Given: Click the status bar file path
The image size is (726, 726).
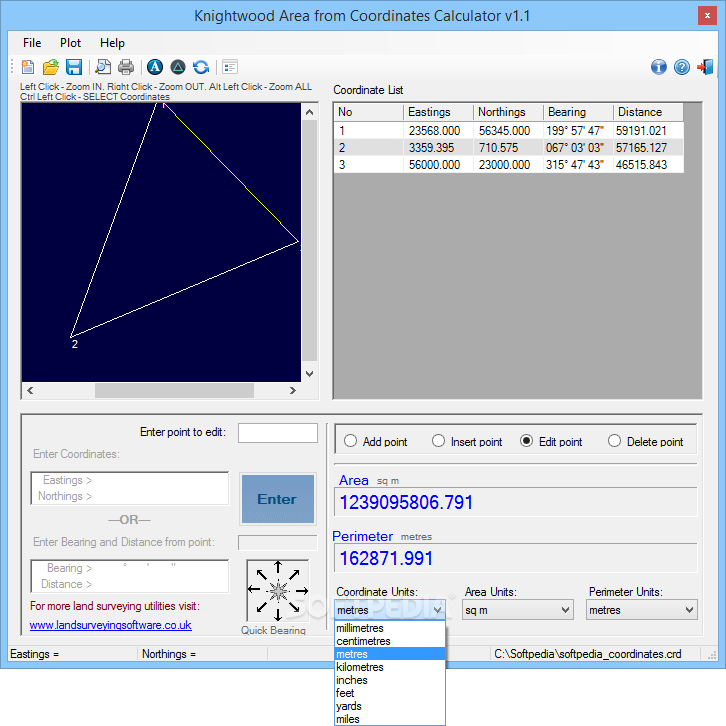Looking at the screenshot, I should pyautogui.click(x=588, y=654).
